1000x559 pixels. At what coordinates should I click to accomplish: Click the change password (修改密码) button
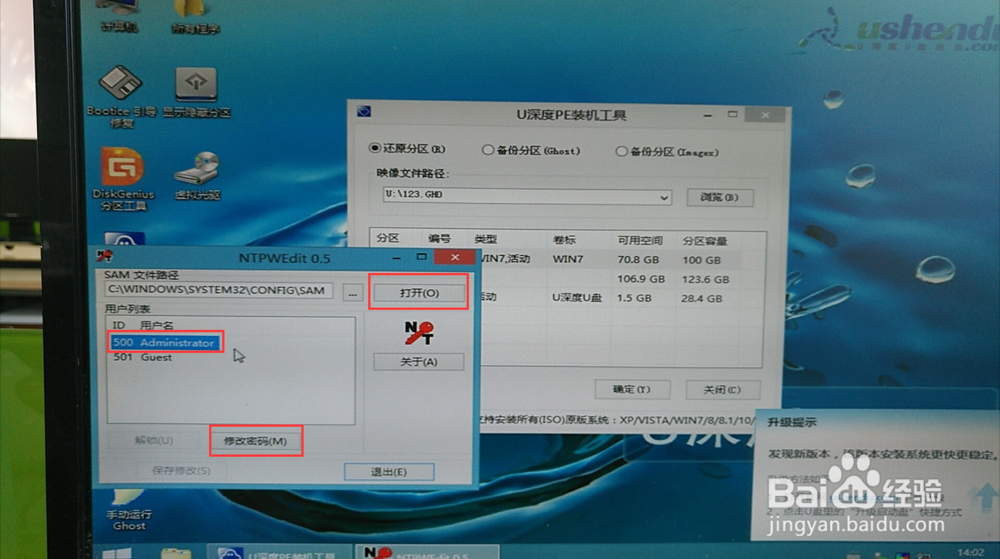pos(255,441)
